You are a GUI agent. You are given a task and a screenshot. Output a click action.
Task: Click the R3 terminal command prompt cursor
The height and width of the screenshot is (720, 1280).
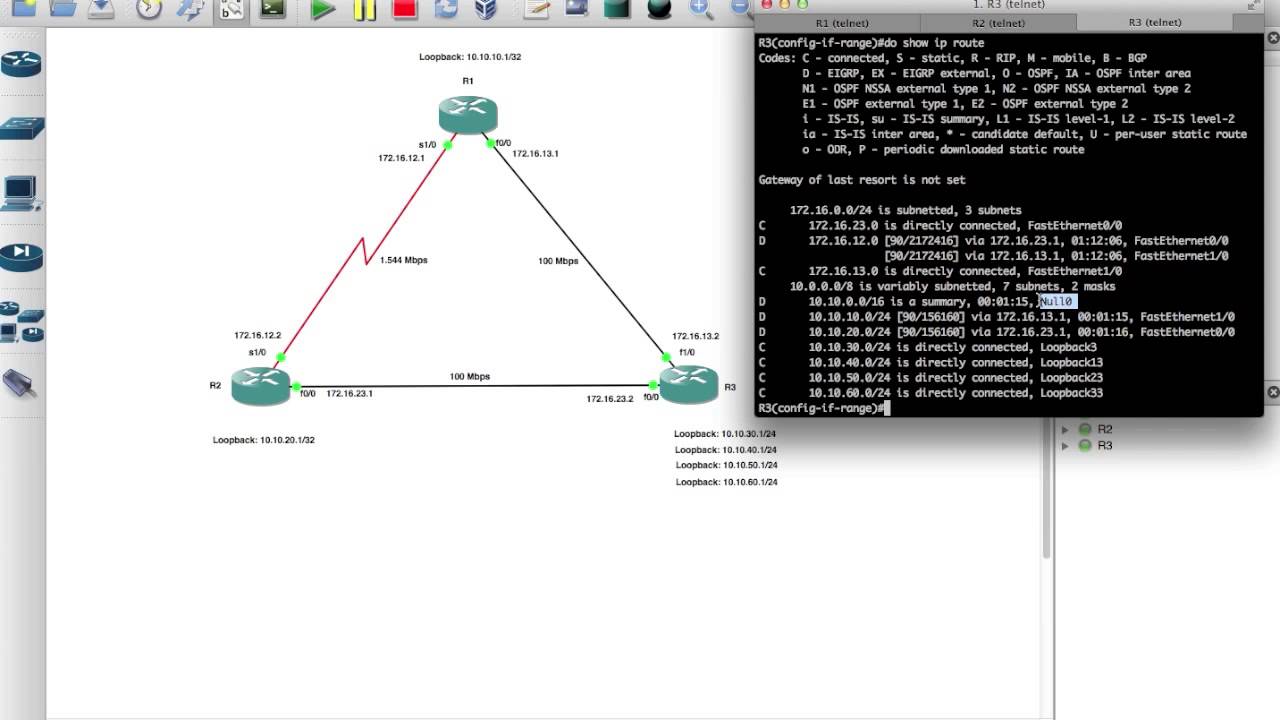coord(886,408)
